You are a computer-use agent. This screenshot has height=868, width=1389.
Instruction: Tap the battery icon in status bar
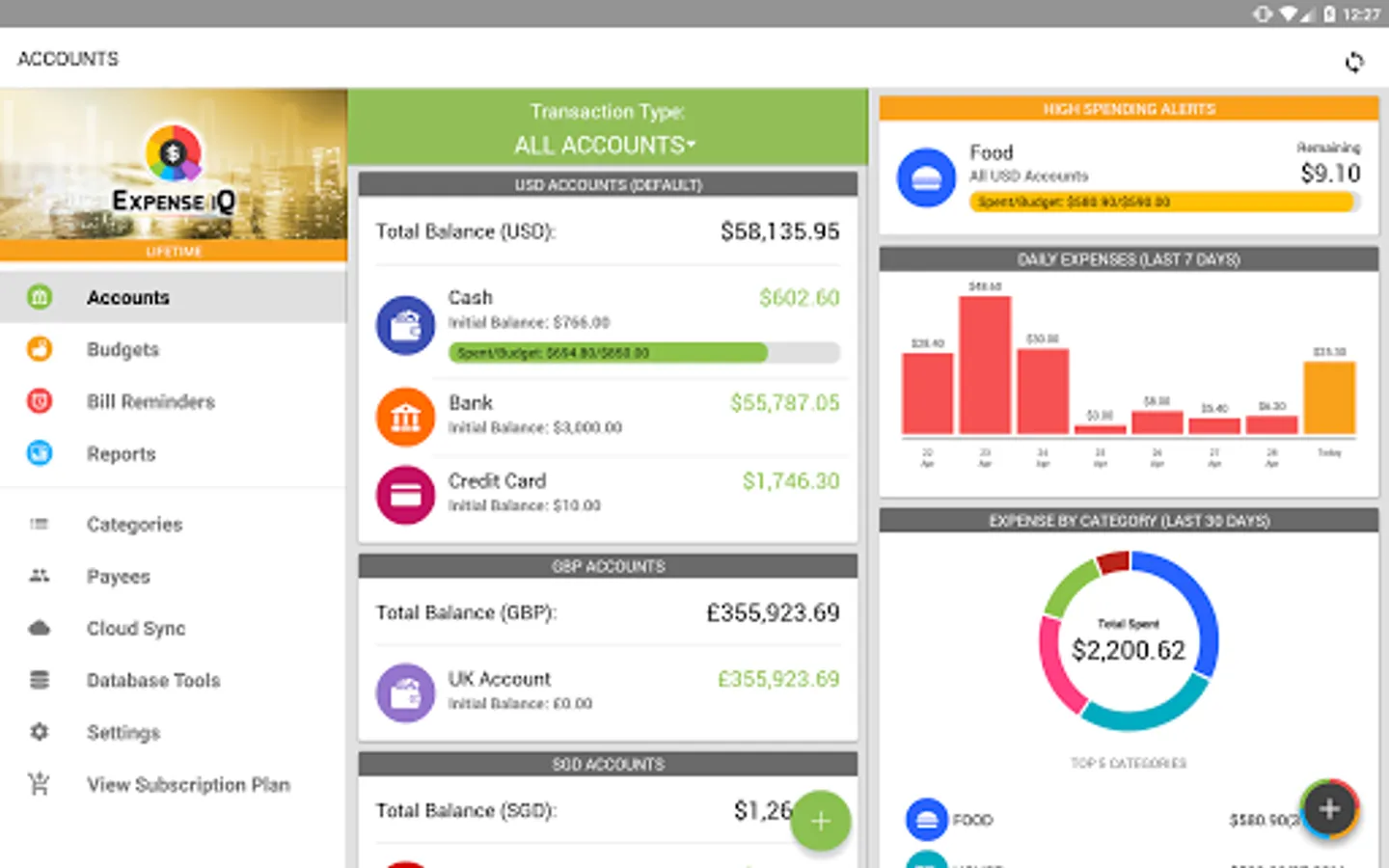[x=1329, y=14]
